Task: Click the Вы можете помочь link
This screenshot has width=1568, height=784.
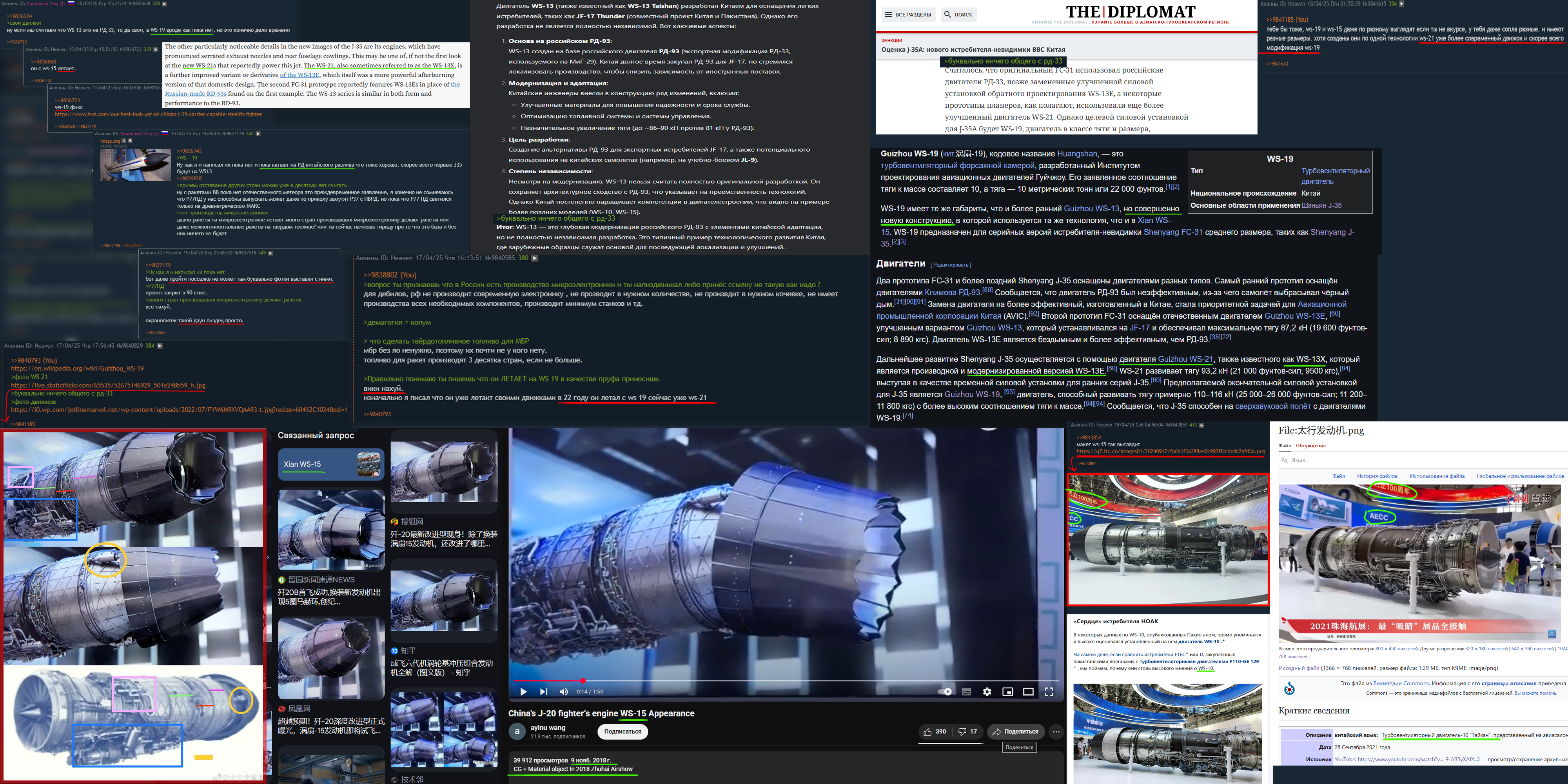Action: 1536,693
